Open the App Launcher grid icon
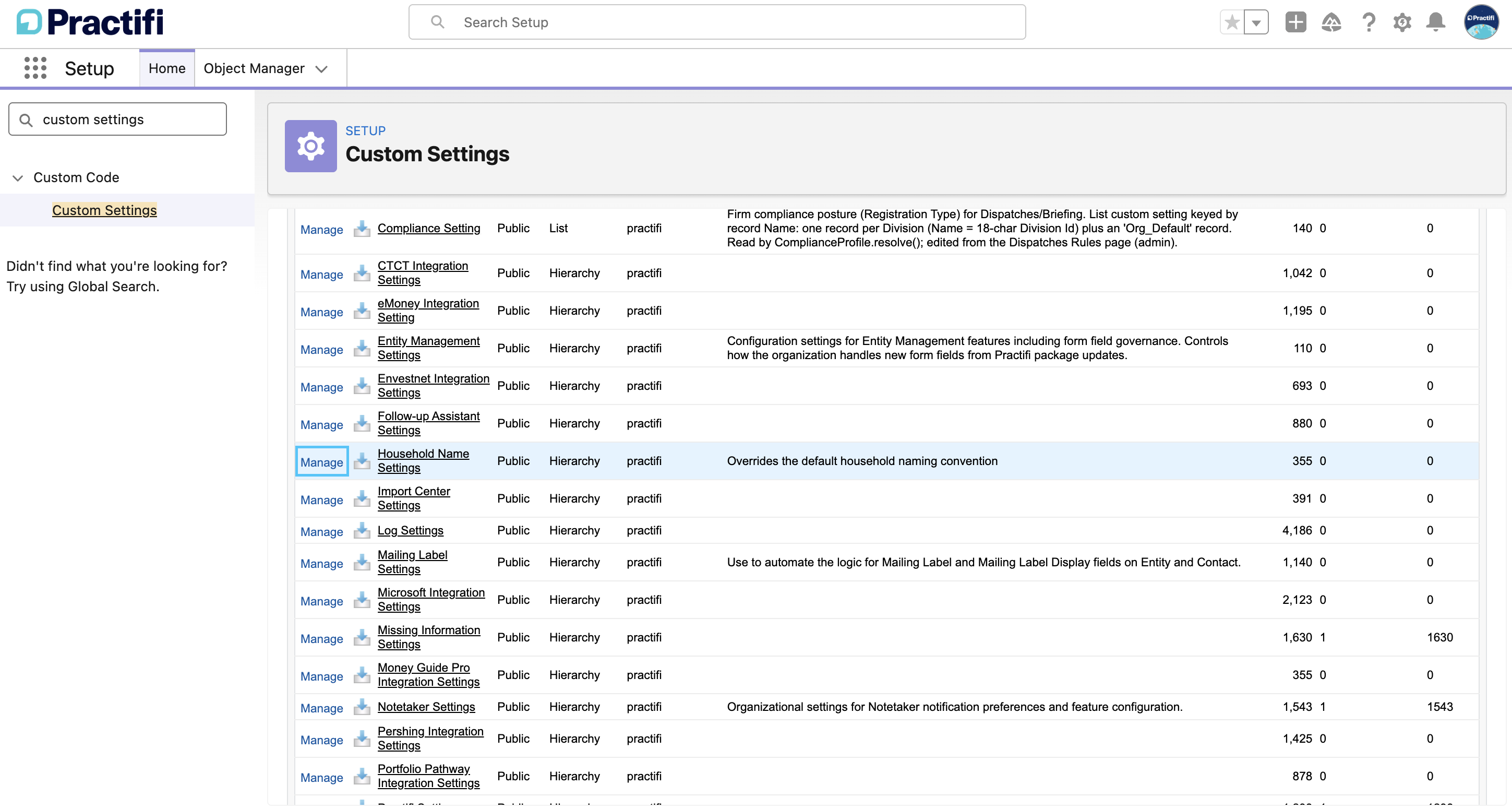The height and width of the screenshot is (809, 1512). click(x=35, y=68)
